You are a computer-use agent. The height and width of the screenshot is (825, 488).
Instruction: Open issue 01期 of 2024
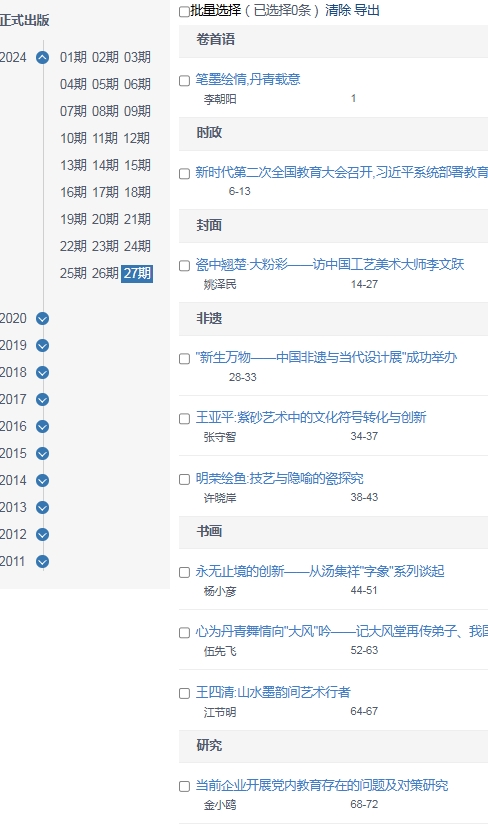pyautogui.click(x=73, y=57)
